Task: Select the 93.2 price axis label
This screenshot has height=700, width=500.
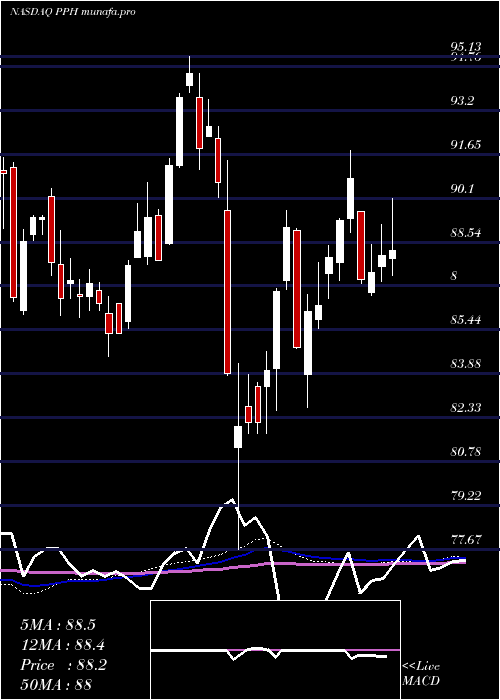Action: tap(462, 101)
